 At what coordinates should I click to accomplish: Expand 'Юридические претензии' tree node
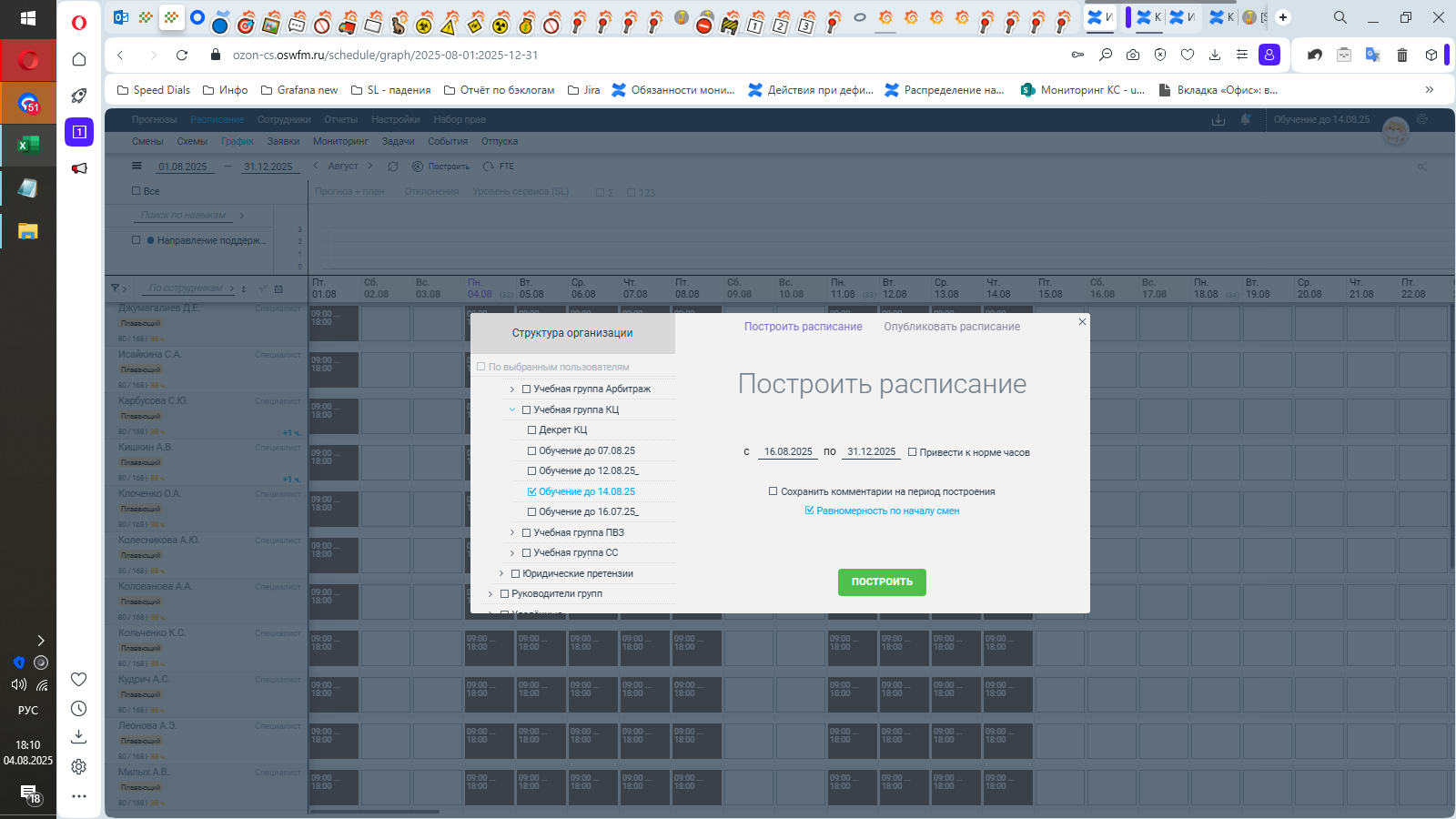(501, 573)
